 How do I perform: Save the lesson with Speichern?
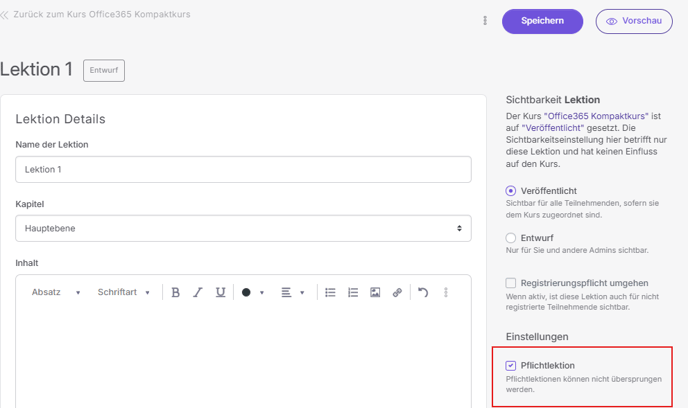(x=542, y=21)
